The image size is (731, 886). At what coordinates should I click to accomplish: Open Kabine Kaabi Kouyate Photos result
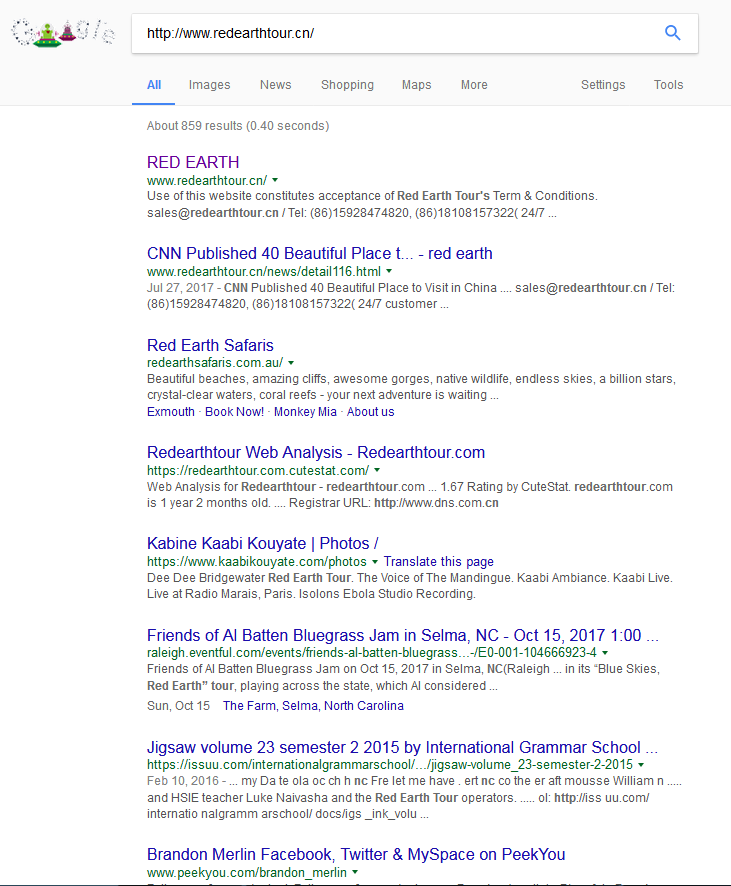click(263, 543)
